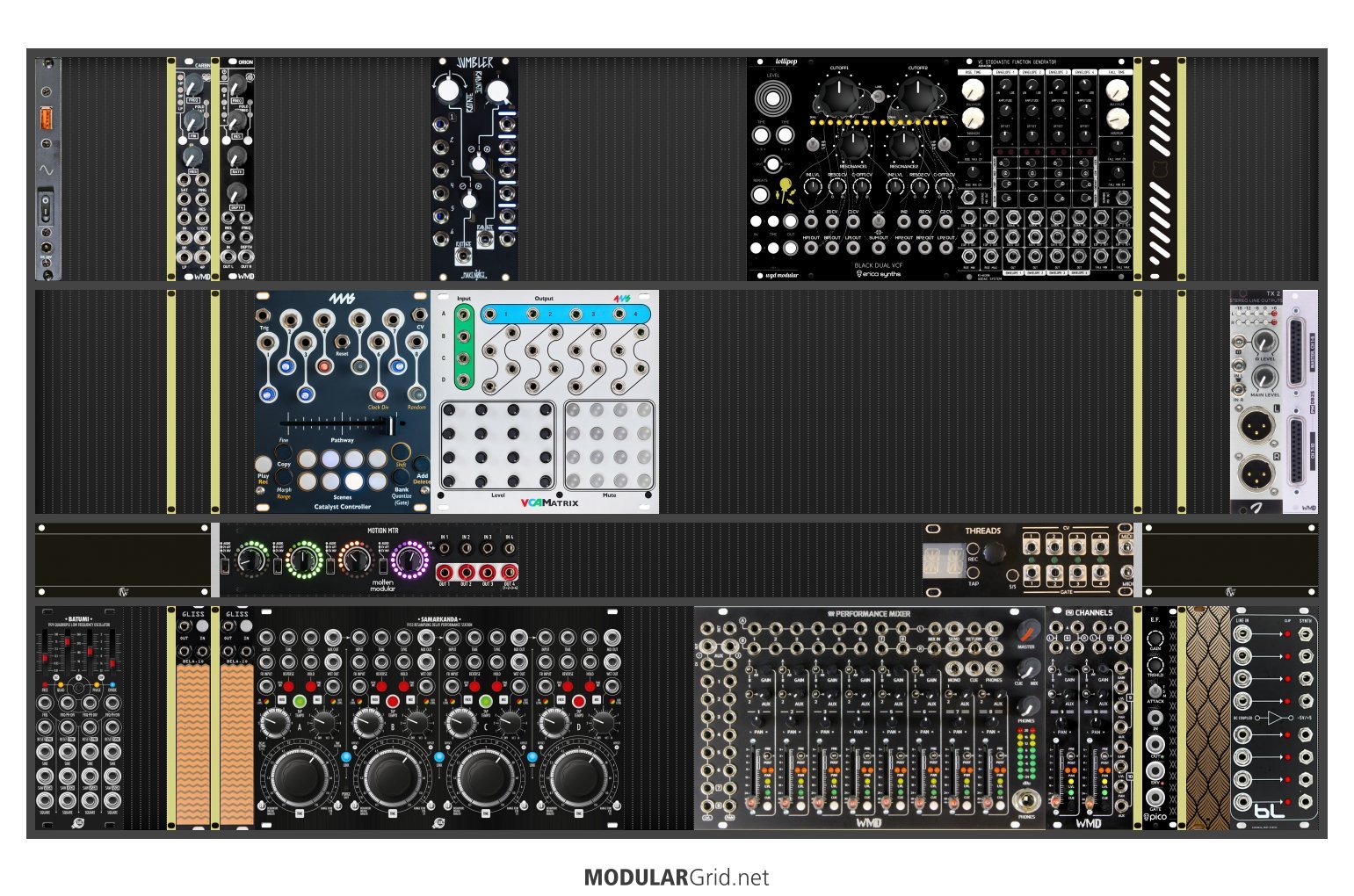
Task: Click the CUTOFF1 knob on Black Dual VCF
Action: coord(839,95)
